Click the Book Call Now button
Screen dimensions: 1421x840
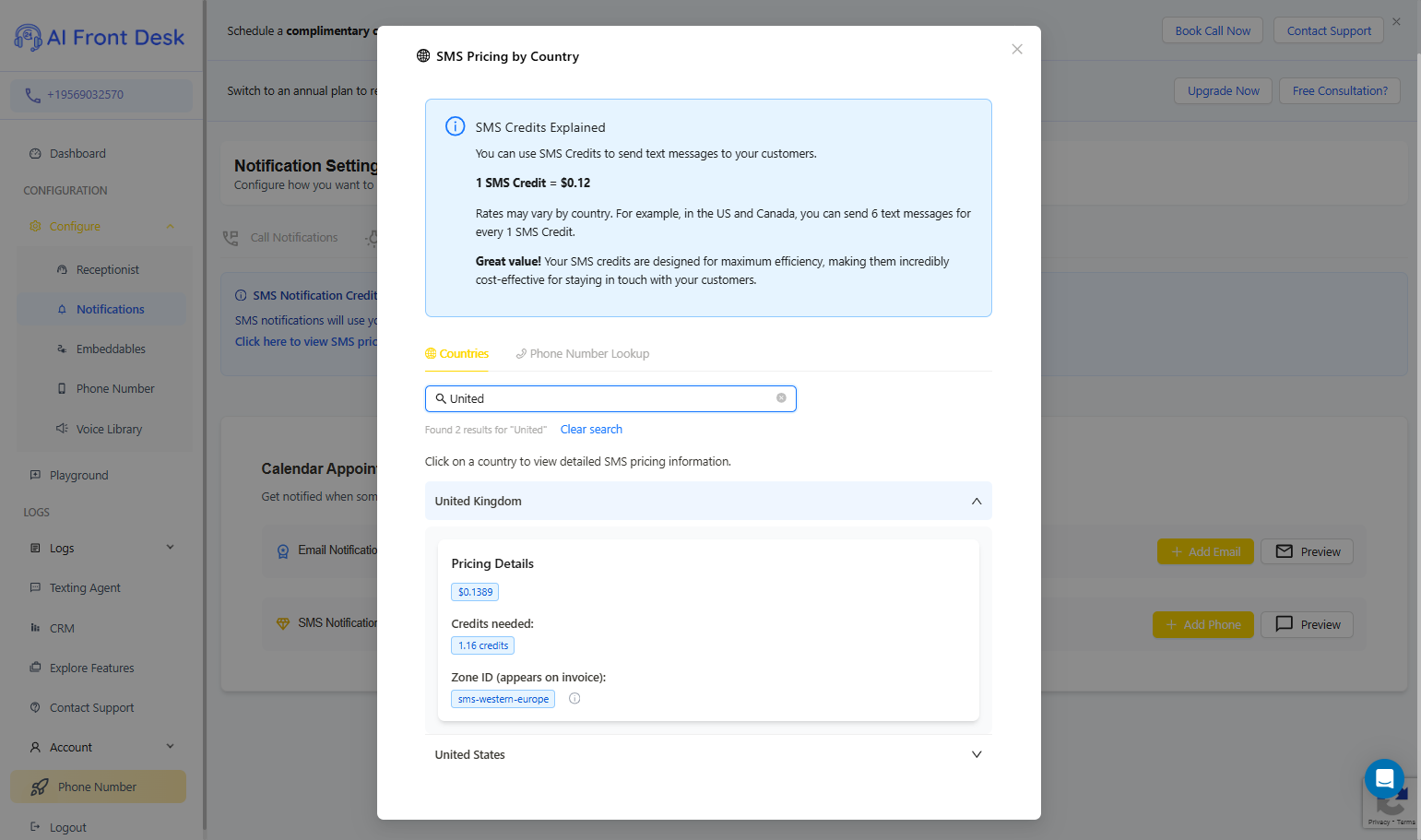pos(1213,30)
